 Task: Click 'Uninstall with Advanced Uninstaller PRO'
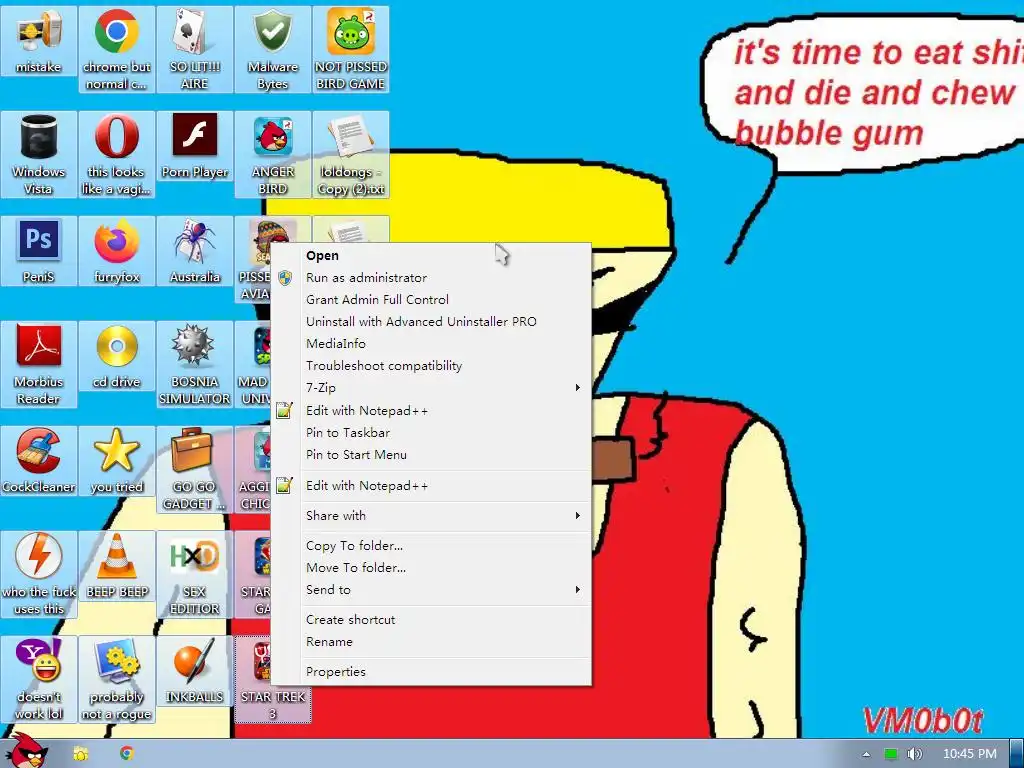click(431, 321)
